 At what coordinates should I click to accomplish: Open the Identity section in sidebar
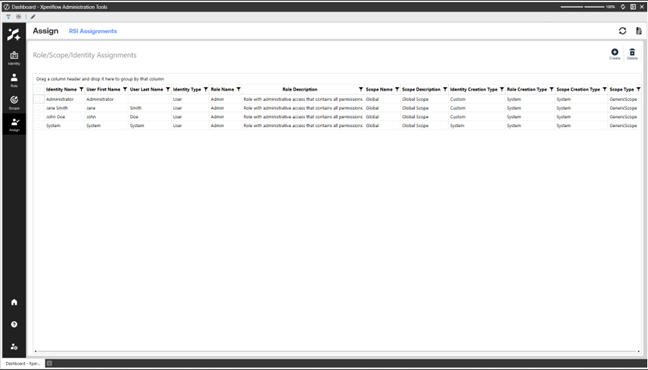tap(14, 58)
